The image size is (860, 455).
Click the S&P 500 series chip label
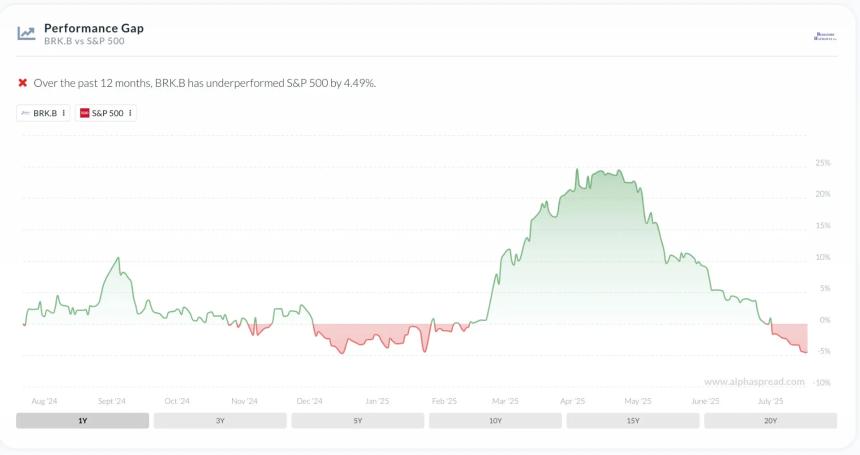point(107,113)
